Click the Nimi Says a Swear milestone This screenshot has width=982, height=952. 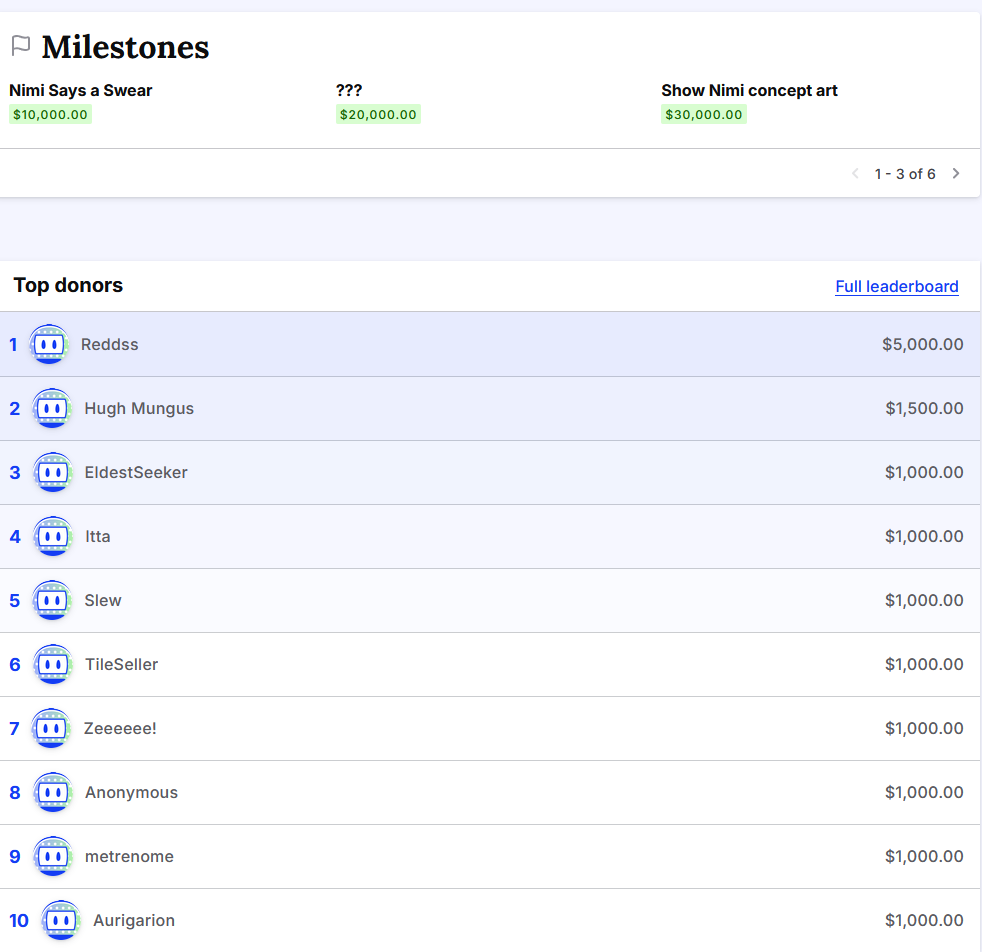(81, 91)
